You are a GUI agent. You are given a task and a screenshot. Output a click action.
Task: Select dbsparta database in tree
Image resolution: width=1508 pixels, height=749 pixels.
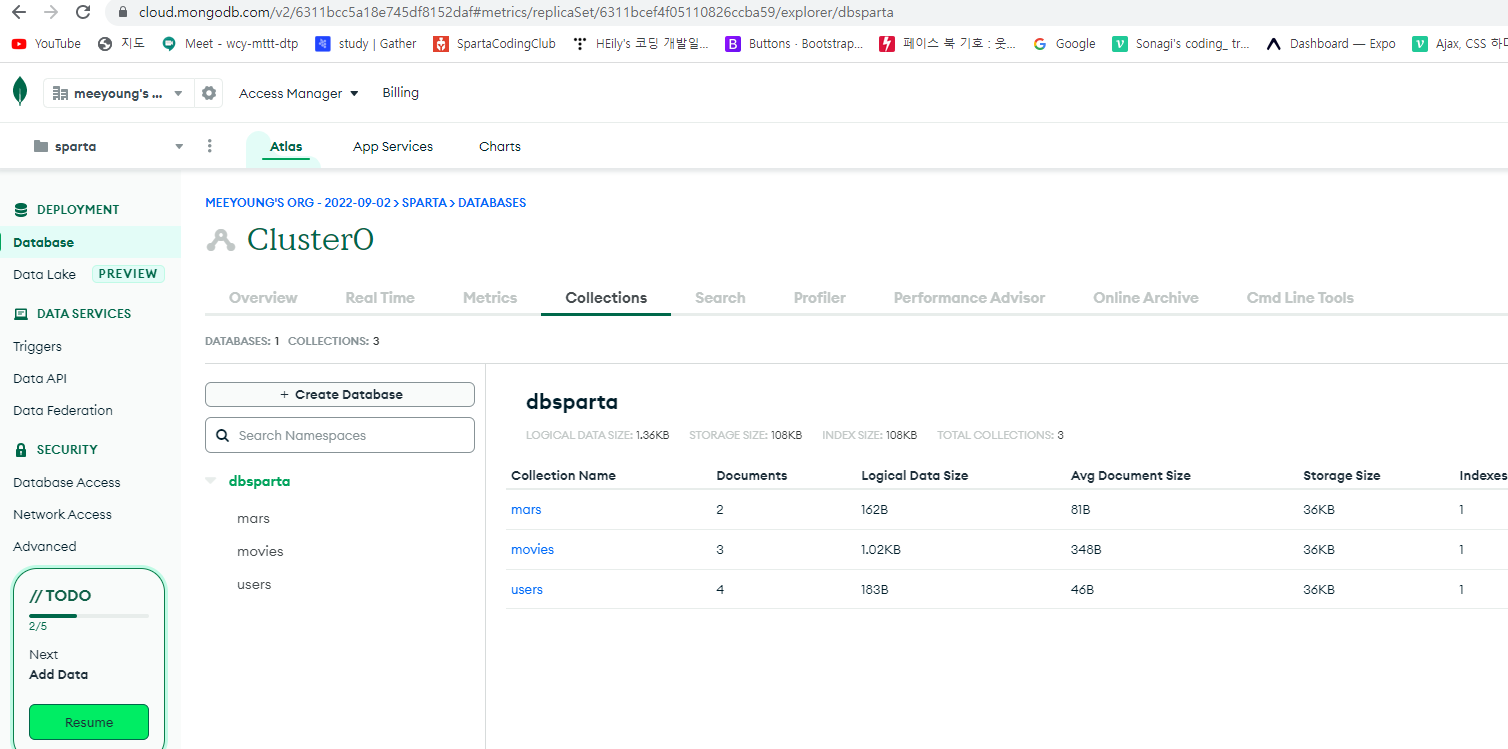pos(259,481)
